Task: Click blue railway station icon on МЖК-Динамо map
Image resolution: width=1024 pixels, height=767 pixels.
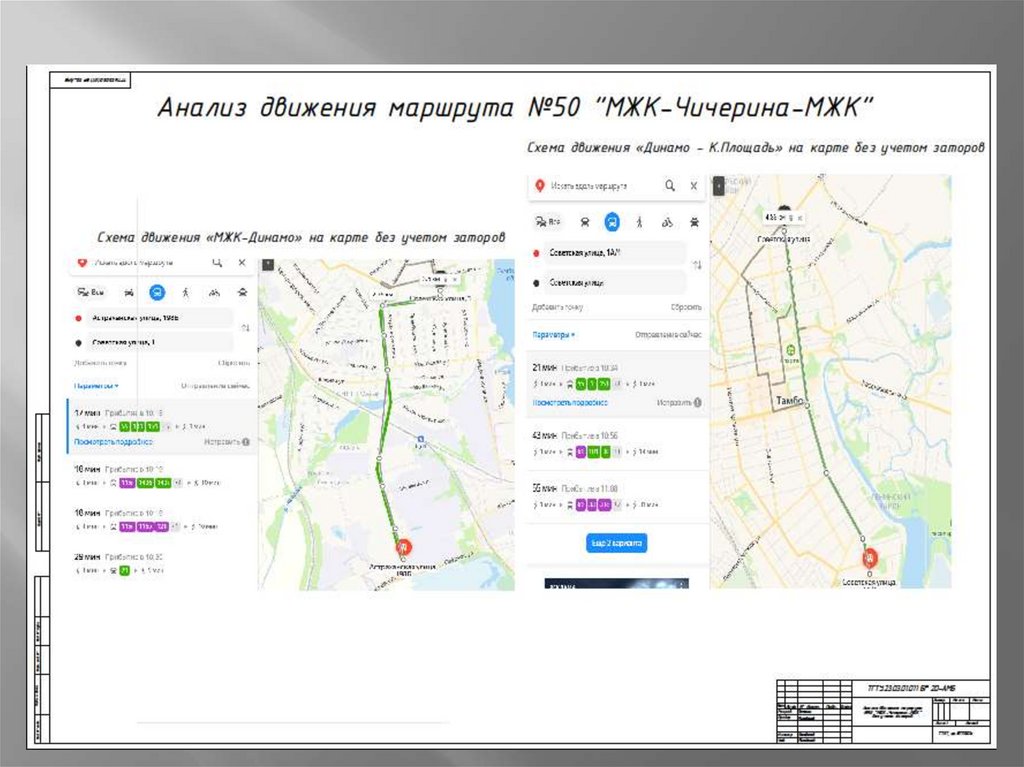Action: coord(421,439)
